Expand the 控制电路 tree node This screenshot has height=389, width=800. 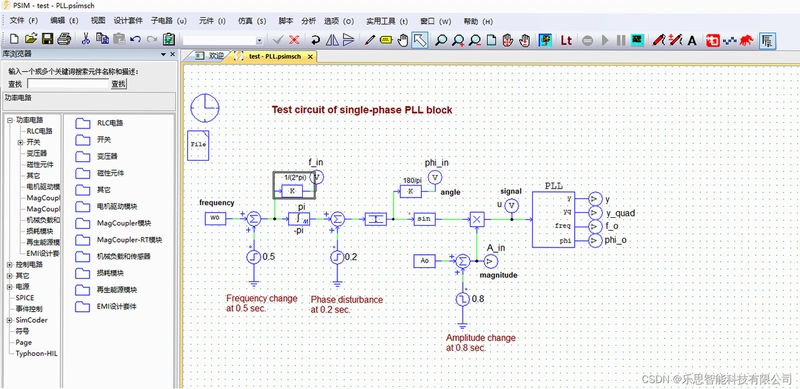9,264
